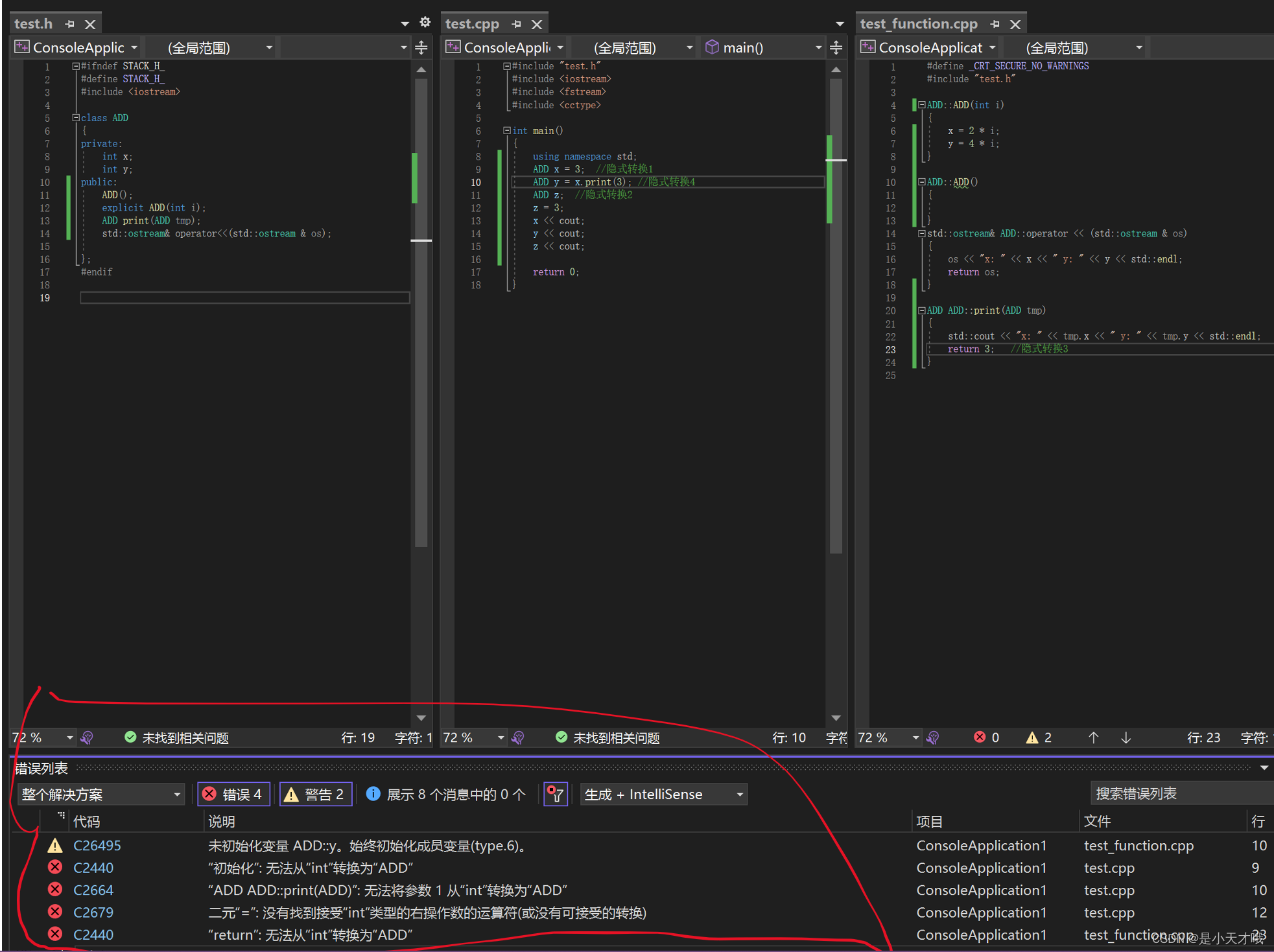Toggle the 错误 4 errors filter
The width and height of the screenshot is (1274, 952).
(233, 794)
